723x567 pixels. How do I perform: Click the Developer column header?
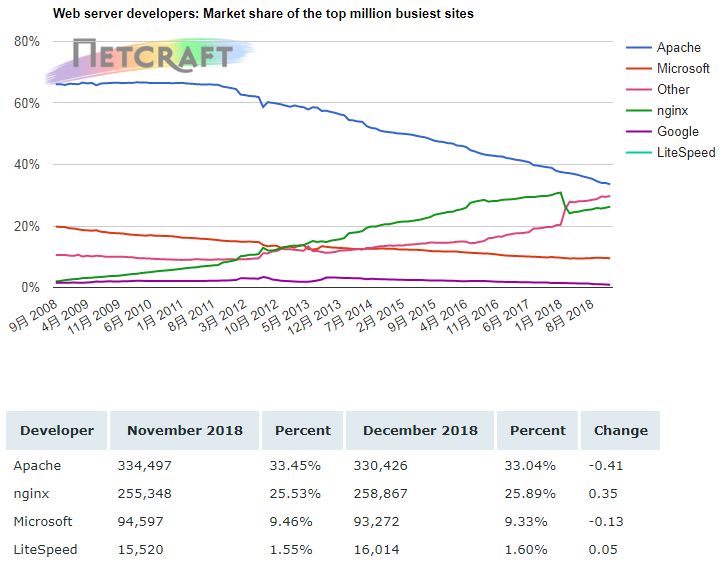(x=57, y=431)
